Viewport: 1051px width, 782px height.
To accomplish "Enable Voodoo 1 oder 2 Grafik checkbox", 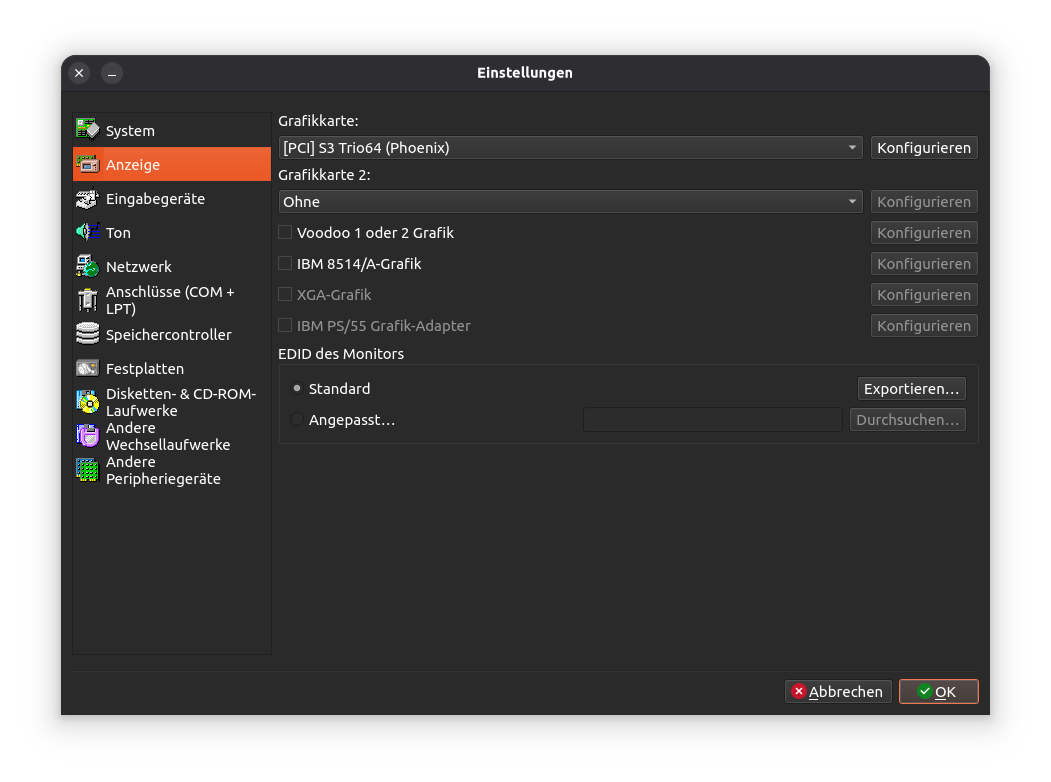I will click(x=285, y=233).
